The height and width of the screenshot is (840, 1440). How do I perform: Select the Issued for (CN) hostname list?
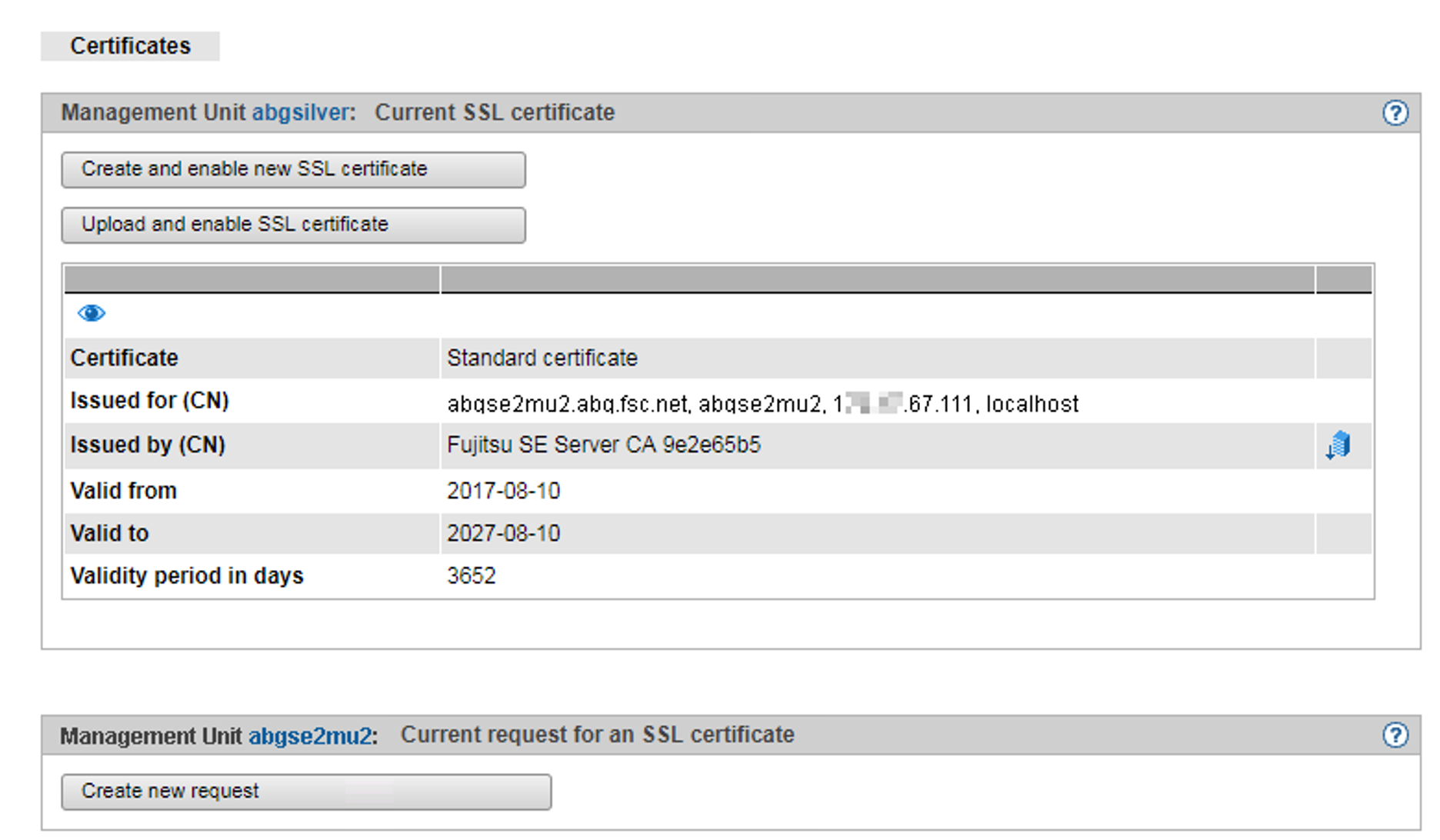tap(762, 404)
